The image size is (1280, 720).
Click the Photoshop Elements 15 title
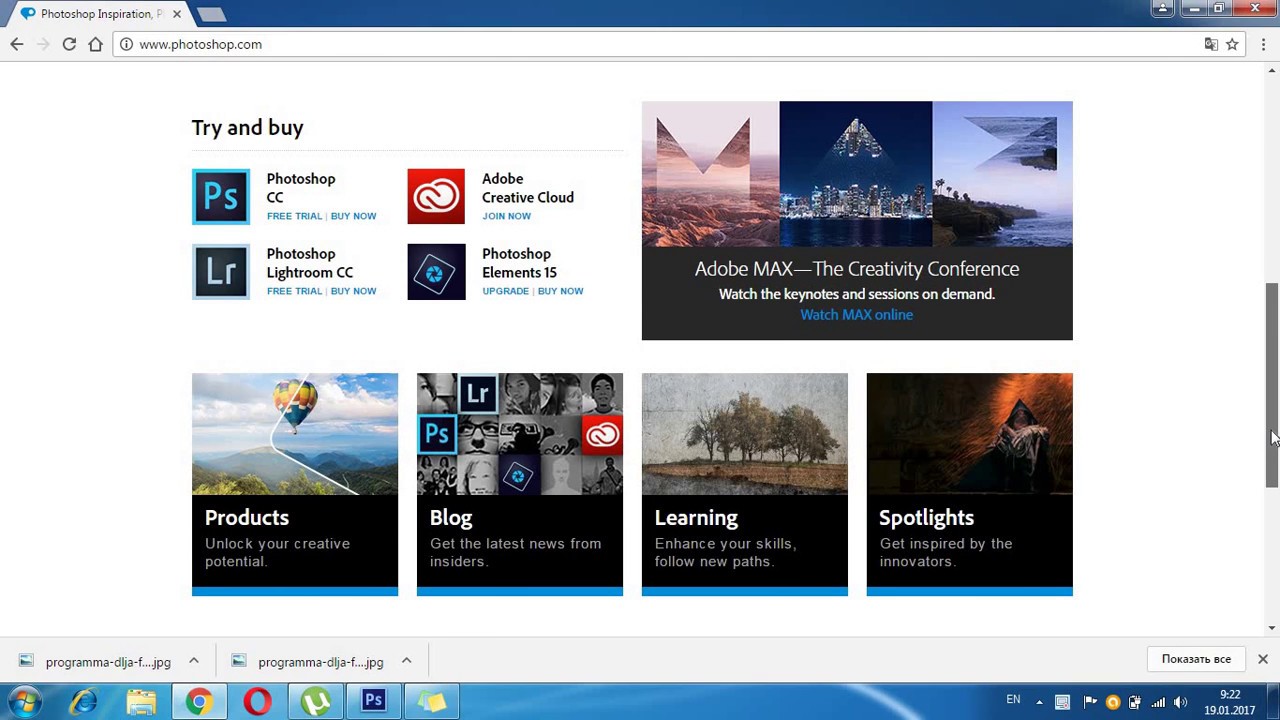click(519, 263)
